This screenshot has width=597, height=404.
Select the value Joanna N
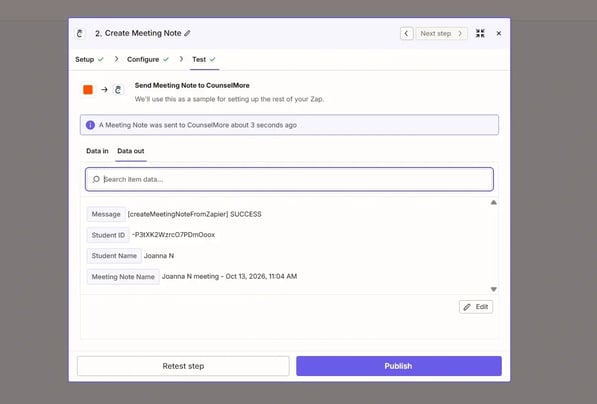pos(159,256)
